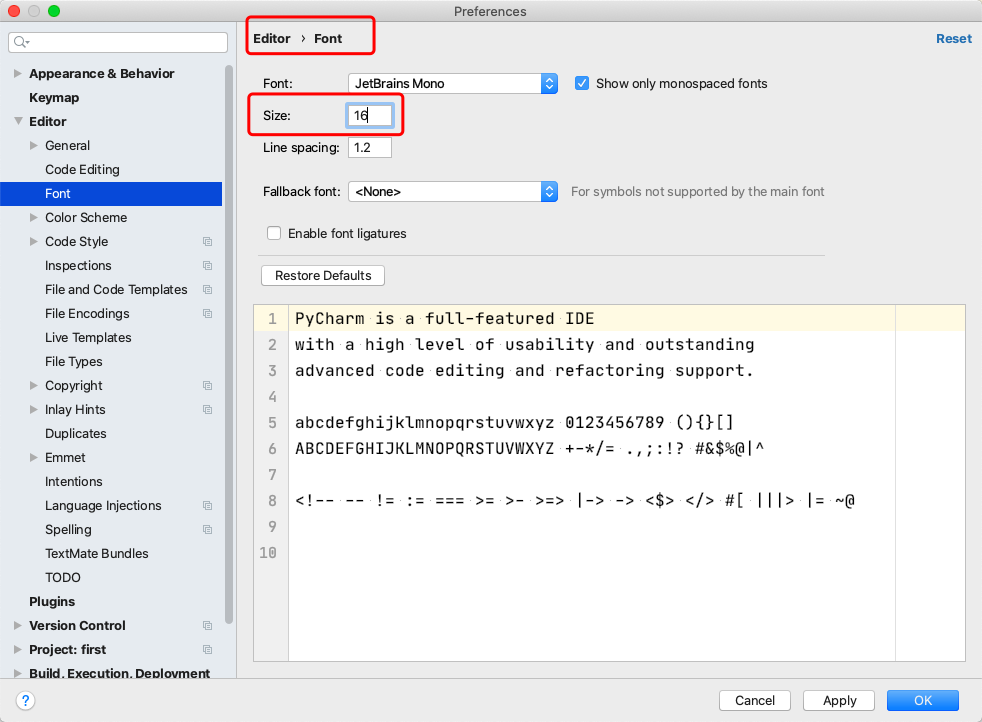Expand the Inlay Hints node arrow

(x=34, y=410)
